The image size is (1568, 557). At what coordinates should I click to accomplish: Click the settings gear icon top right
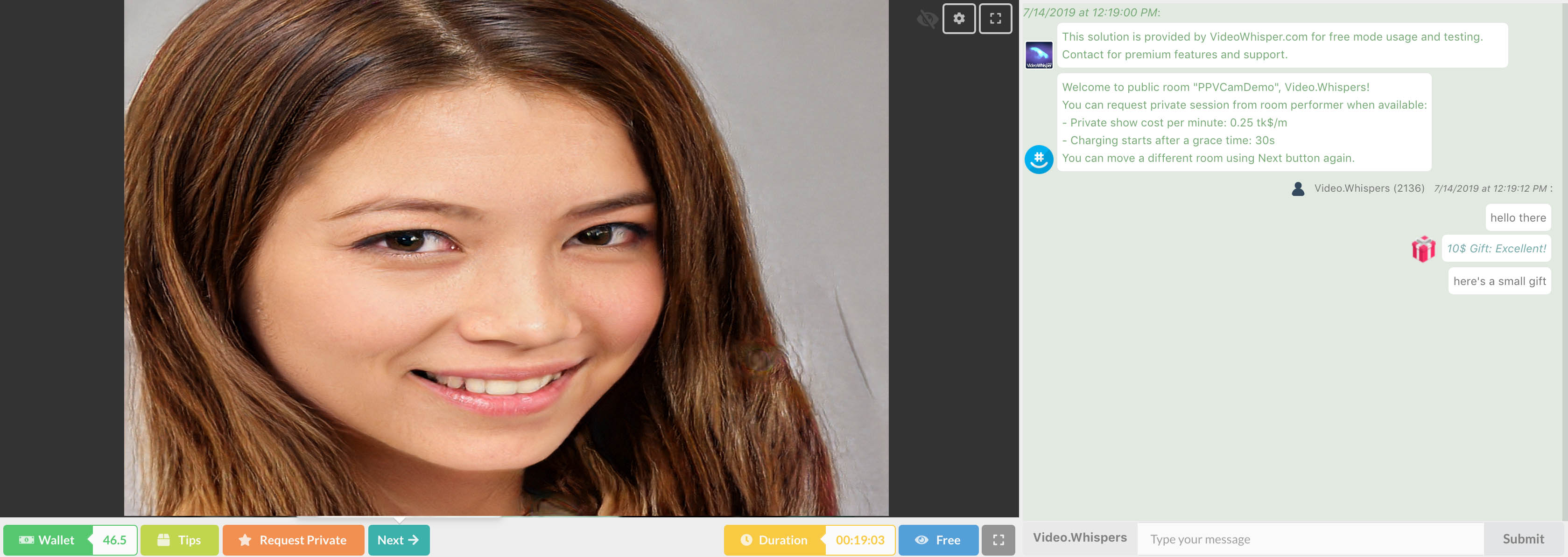tap(958, 18)
